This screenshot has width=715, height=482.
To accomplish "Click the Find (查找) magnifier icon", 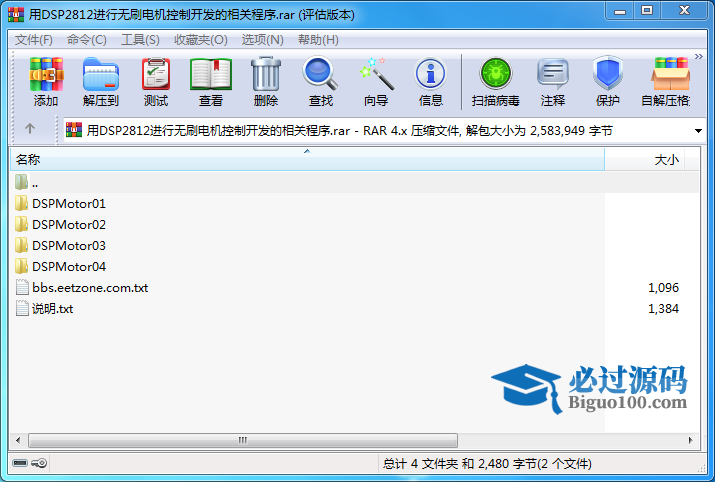I will point(321,73).
